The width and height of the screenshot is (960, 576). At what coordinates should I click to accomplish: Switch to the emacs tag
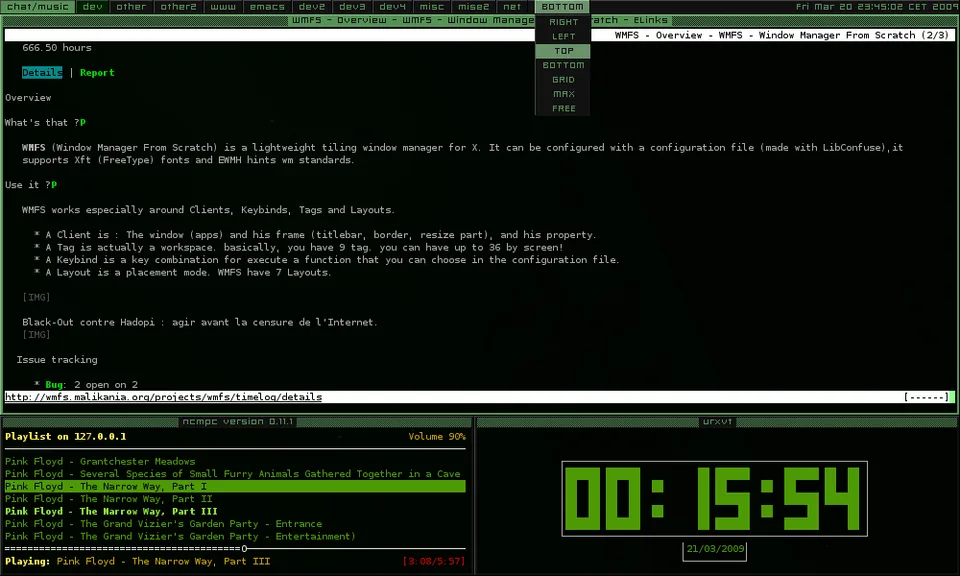(267, 7)
